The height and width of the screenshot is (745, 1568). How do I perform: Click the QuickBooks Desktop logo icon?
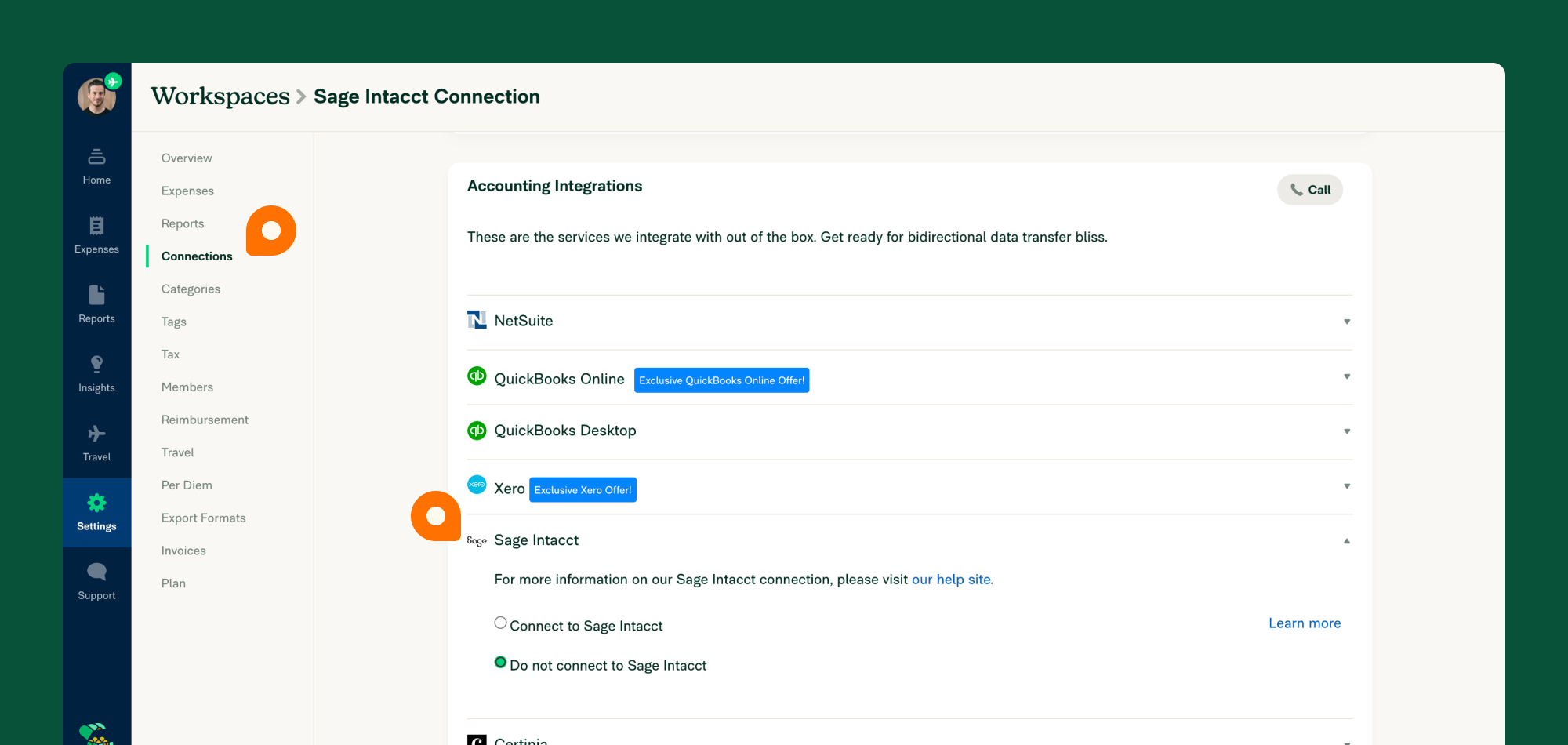(x=477, y=431)
